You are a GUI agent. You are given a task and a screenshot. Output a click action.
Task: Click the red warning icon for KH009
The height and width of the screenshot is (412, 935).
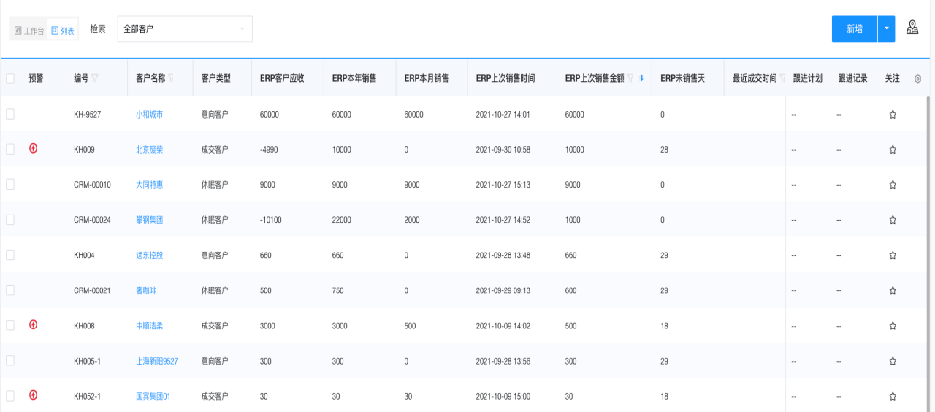click(x=34, y=149)
